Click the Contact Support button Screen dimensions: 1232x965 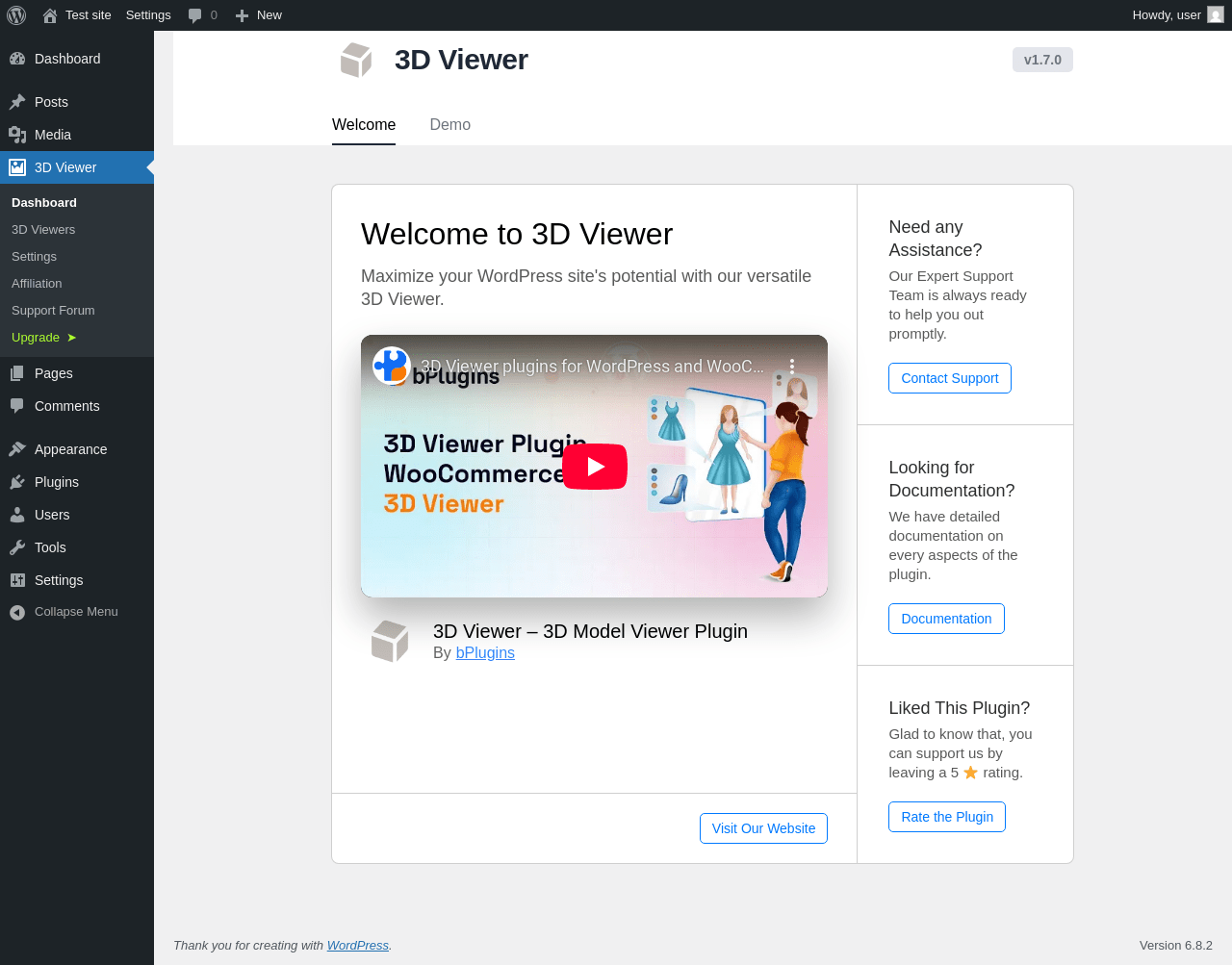tap(950, 378)
